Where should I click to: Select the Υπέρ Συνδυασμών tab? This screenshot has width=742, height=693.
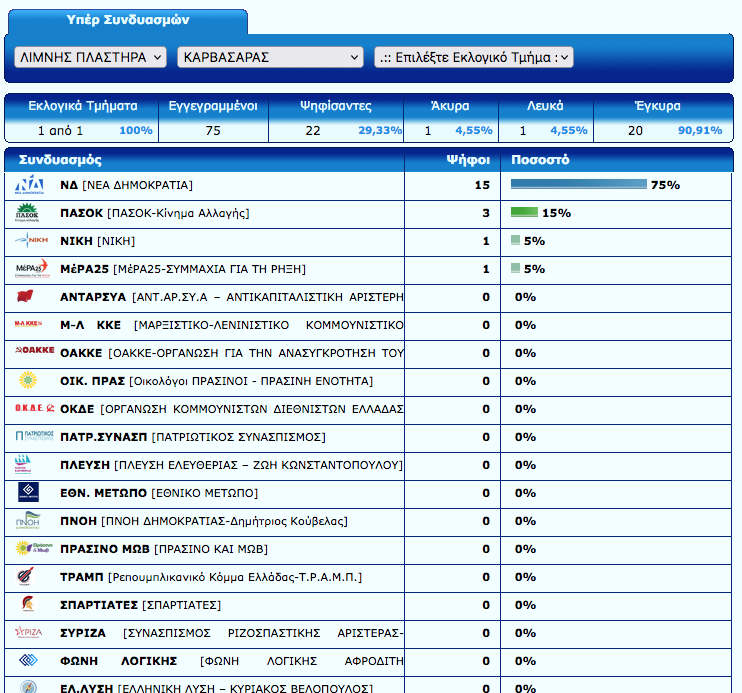[127, 20]
